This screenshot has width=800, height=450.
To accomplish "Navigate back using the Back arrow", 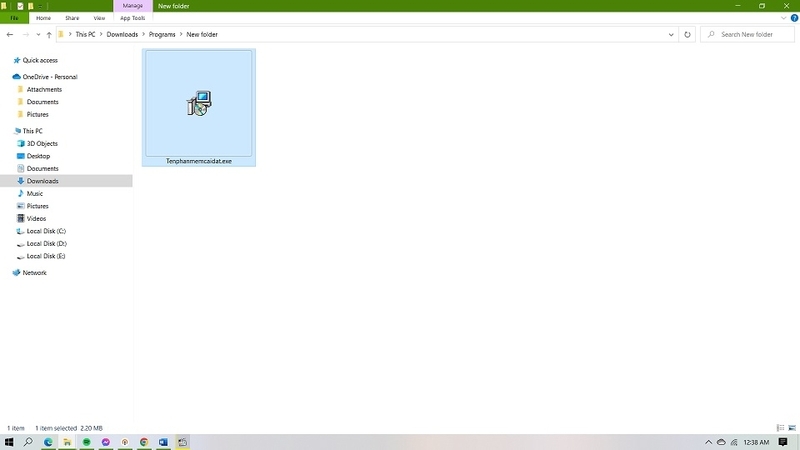I will point(10,35).
